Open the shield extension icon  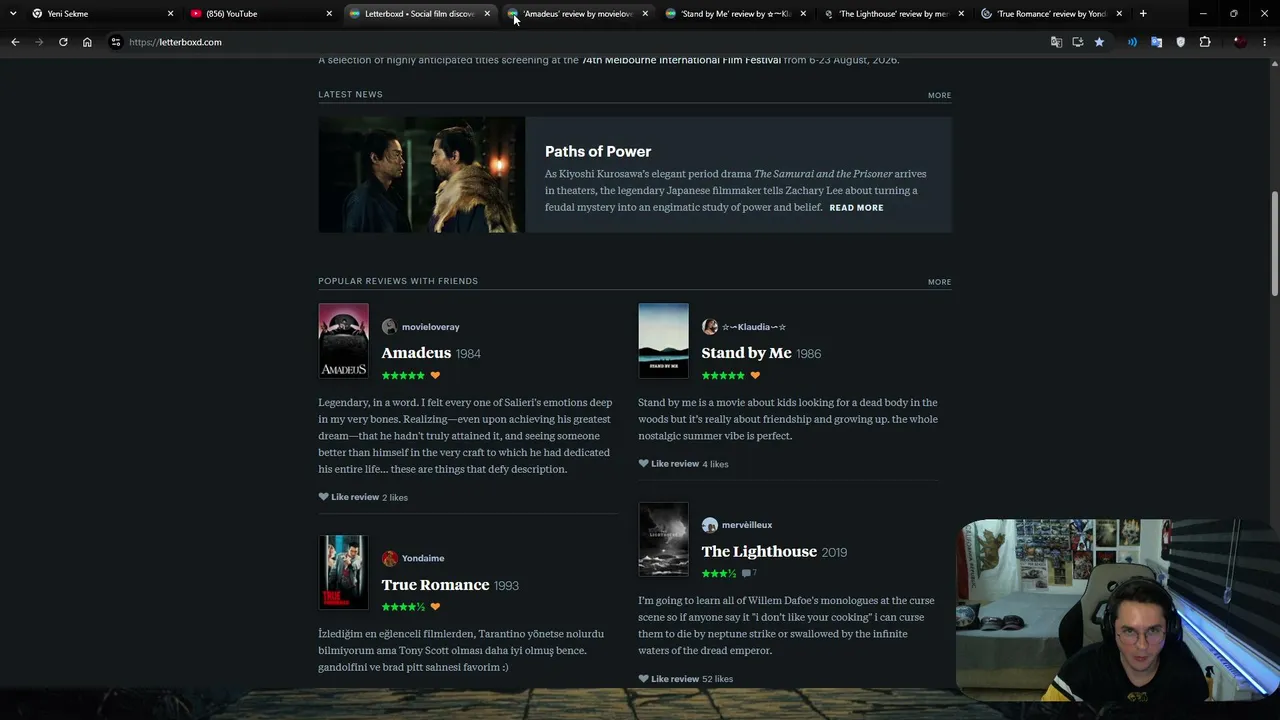tap(1180, 42)
